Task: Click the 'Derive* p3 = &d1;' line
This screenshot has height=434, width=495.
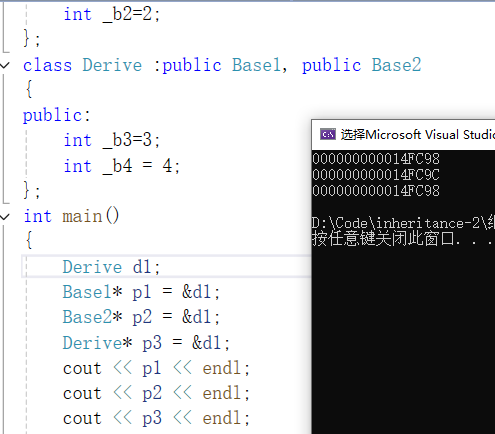Action: click(146, 343)
